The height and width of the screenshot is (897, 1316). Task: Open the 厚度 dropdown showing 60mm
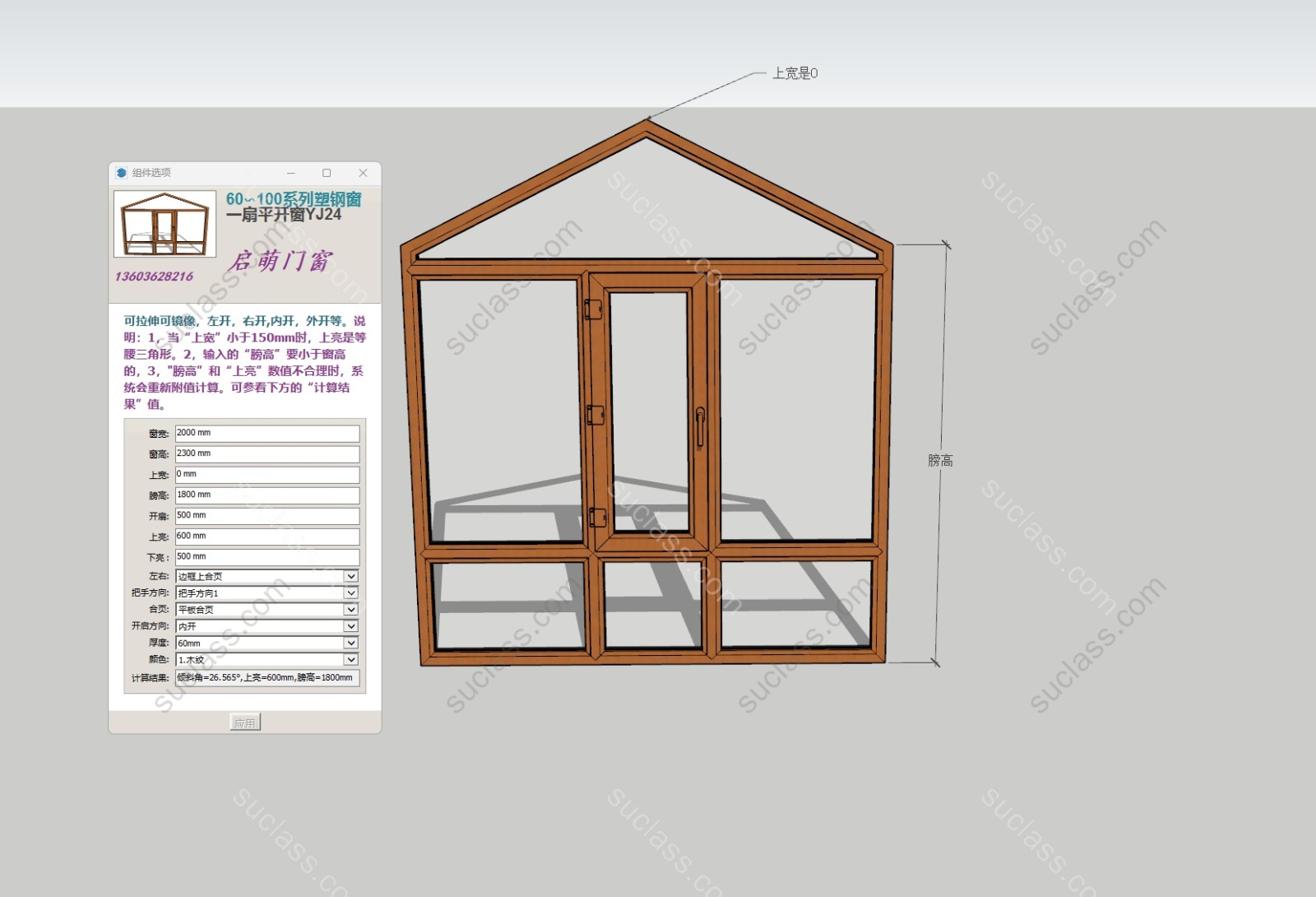(x=267, y=643)
